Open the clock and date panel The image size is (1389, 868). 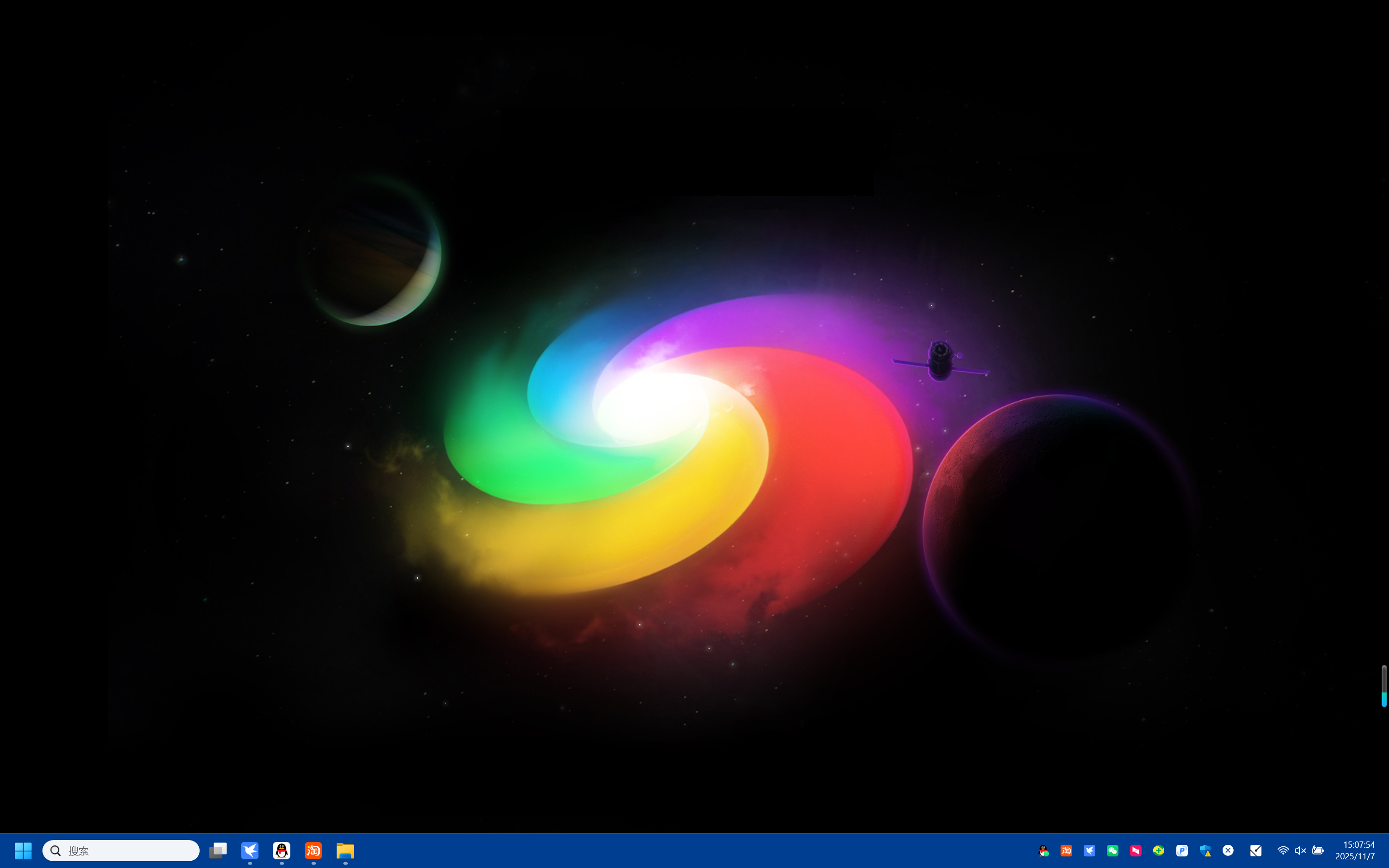(x=1355, y=850)
